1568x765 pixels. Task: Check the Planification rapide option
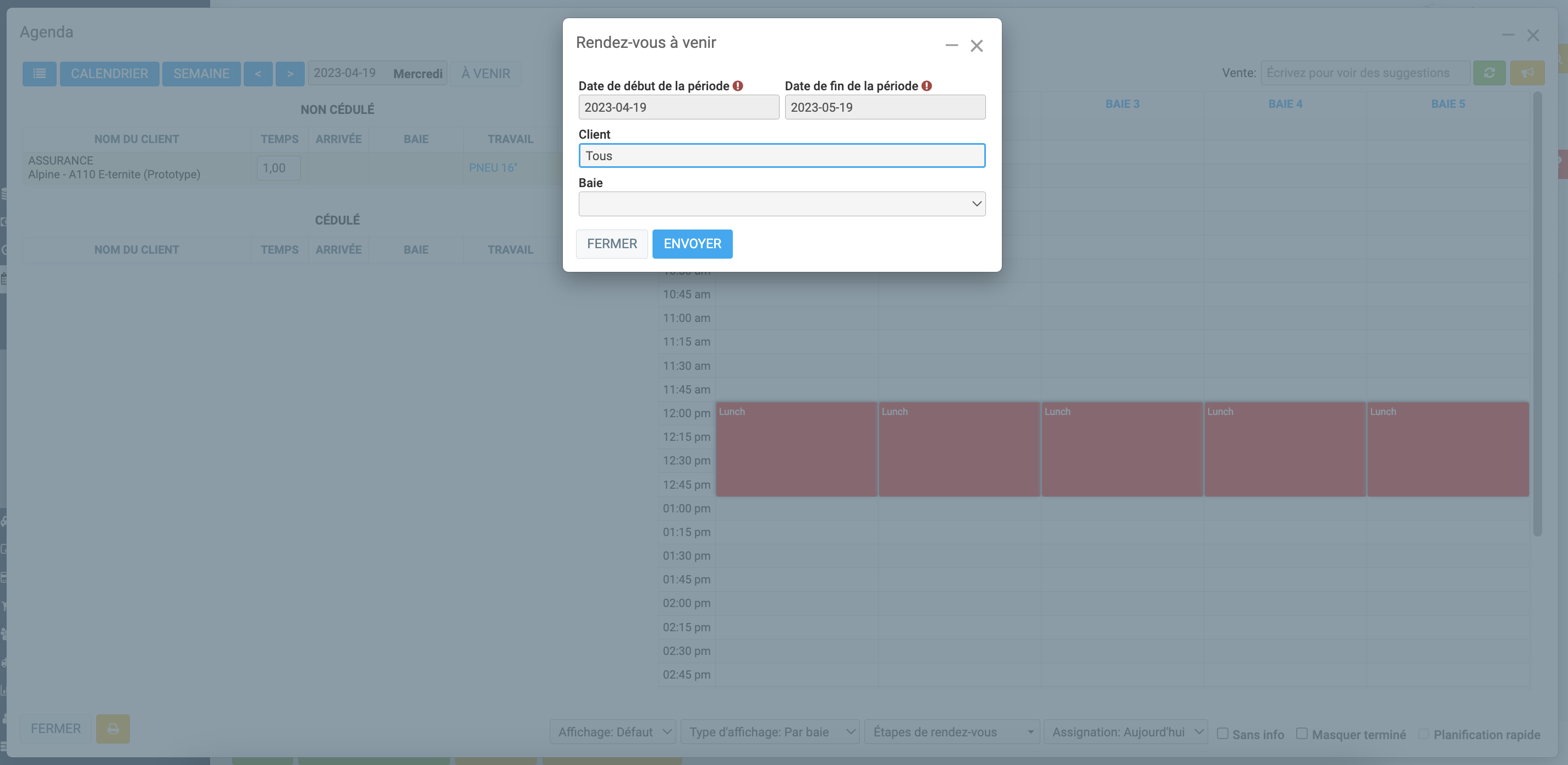click(x=1423, y=733)
